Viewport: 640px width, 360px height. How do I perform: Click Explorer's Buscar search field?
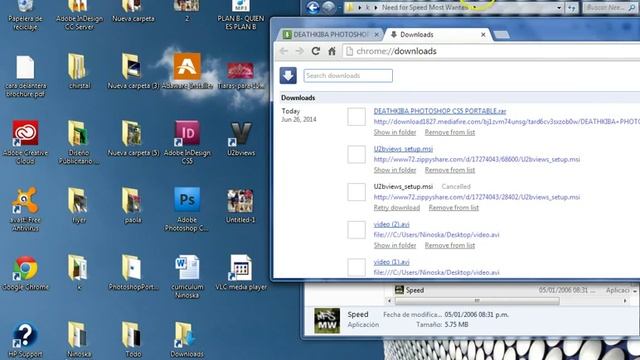(x=610, y=7)
